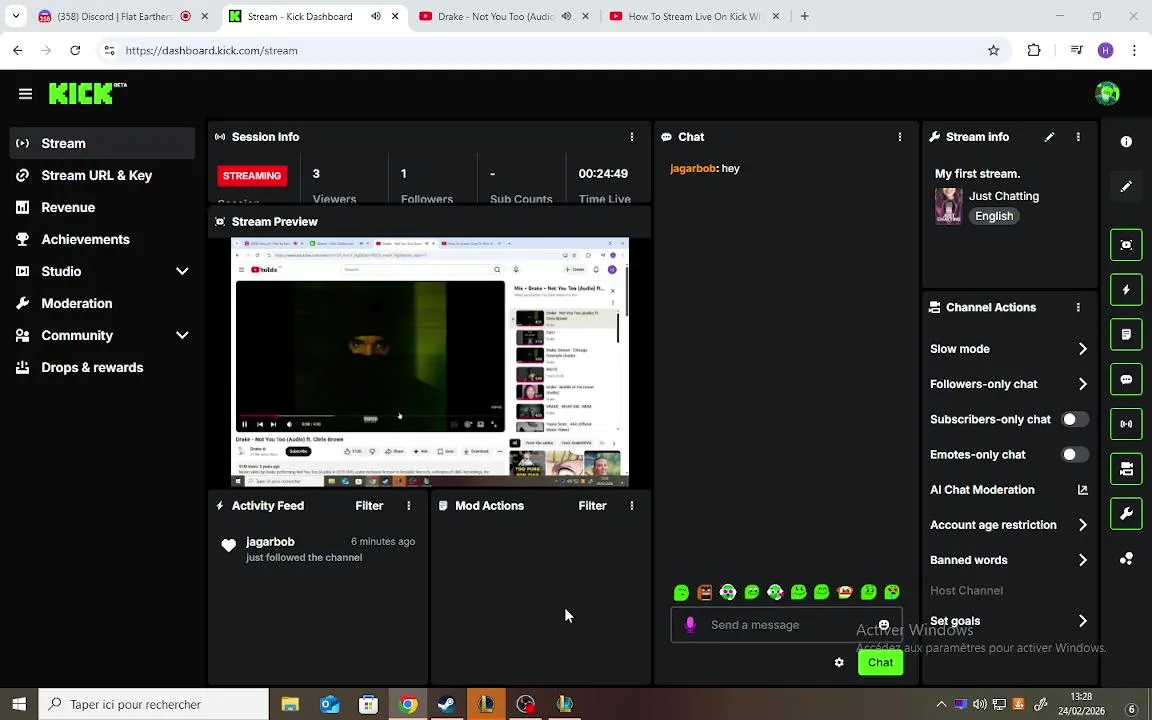Toggle Channel Actions widget icon in sidebar
This screenshot has height=720, width=1152.
[1126, 469]
